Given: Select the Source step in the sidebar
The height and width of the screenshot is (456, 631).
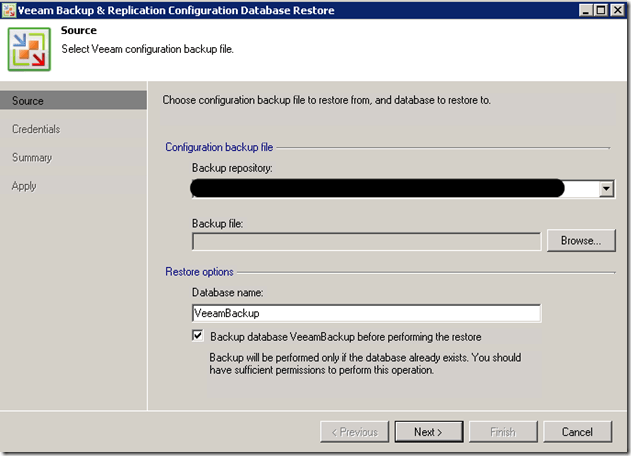Looking at the screenshot, I should pos(28,101).
